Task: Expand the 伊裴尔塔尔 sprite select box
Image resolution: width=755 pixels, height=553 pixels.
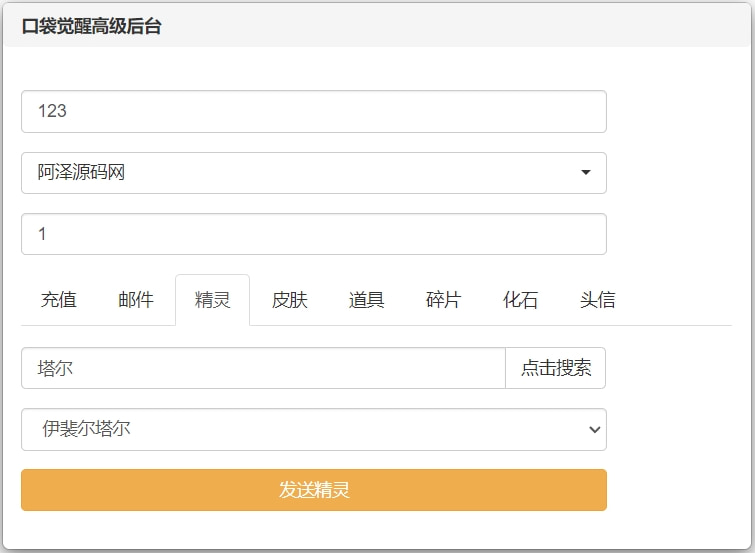Action: 313,430
